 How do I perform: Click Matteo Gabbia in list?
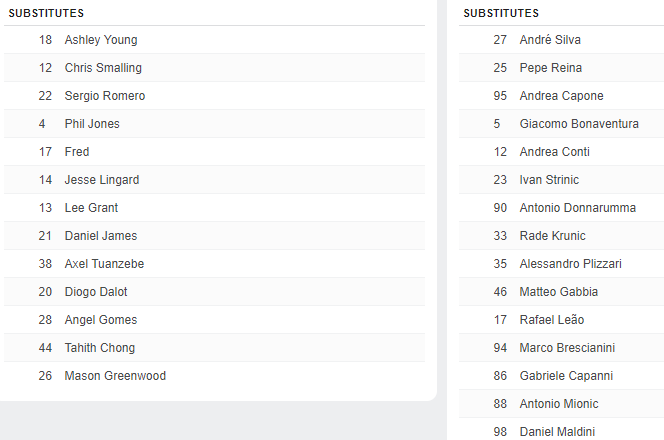click(559, 292)
